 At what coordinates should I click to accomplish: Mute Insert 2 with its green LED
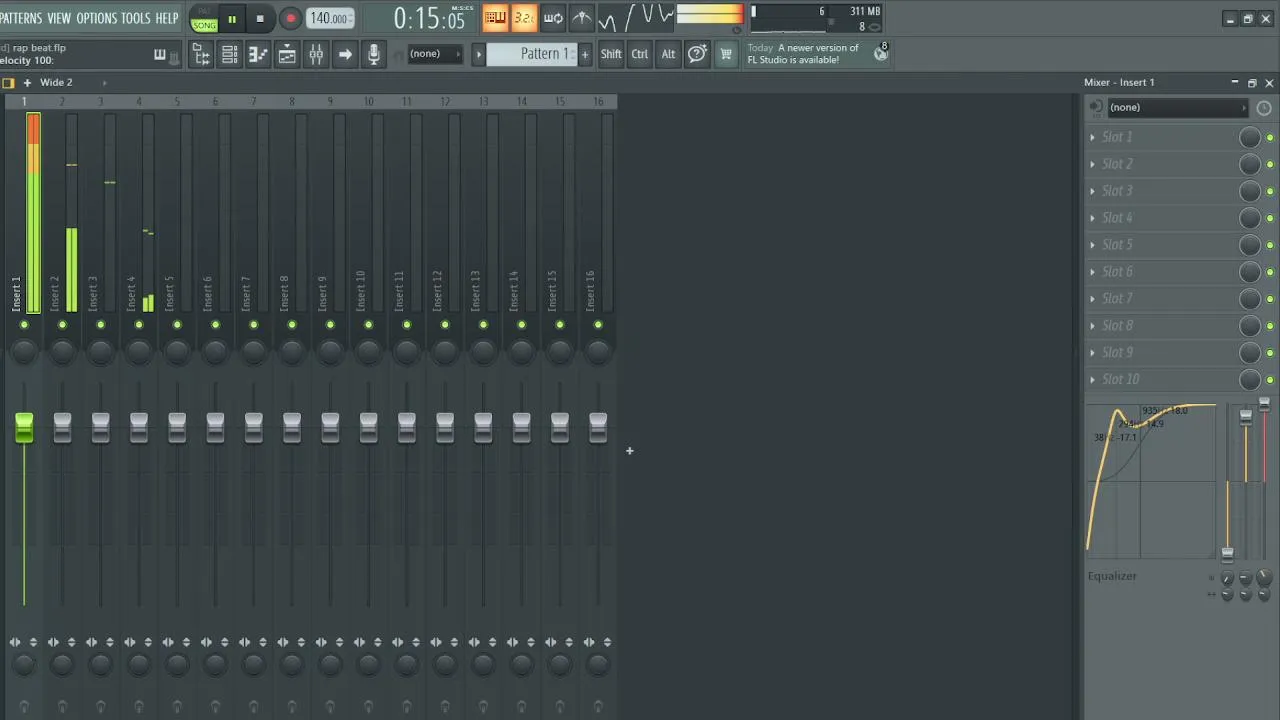(62, 325)
